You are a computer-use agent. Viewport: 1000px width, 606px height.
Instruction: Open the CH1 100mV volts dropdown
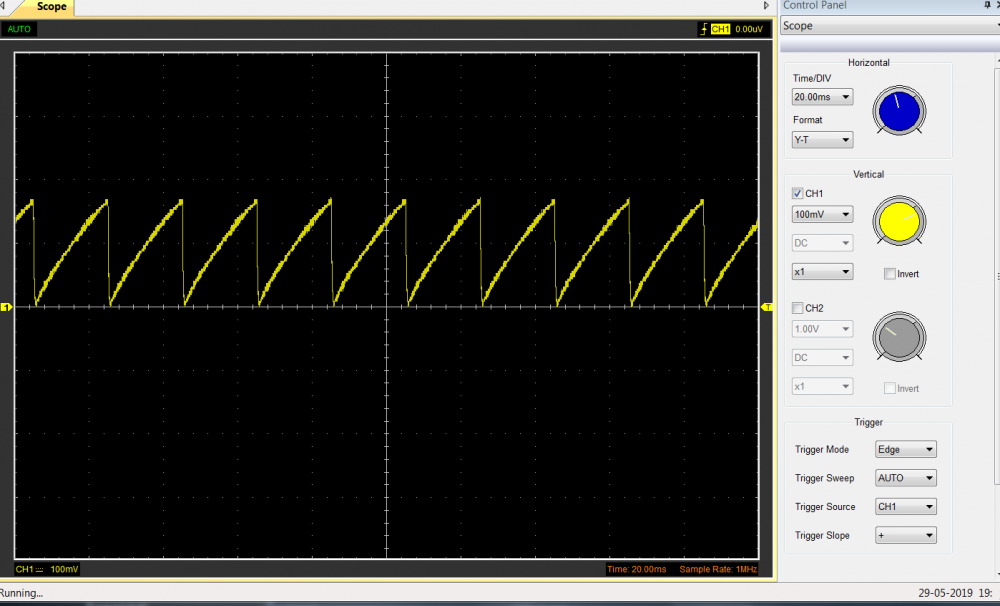coord(822,214)
